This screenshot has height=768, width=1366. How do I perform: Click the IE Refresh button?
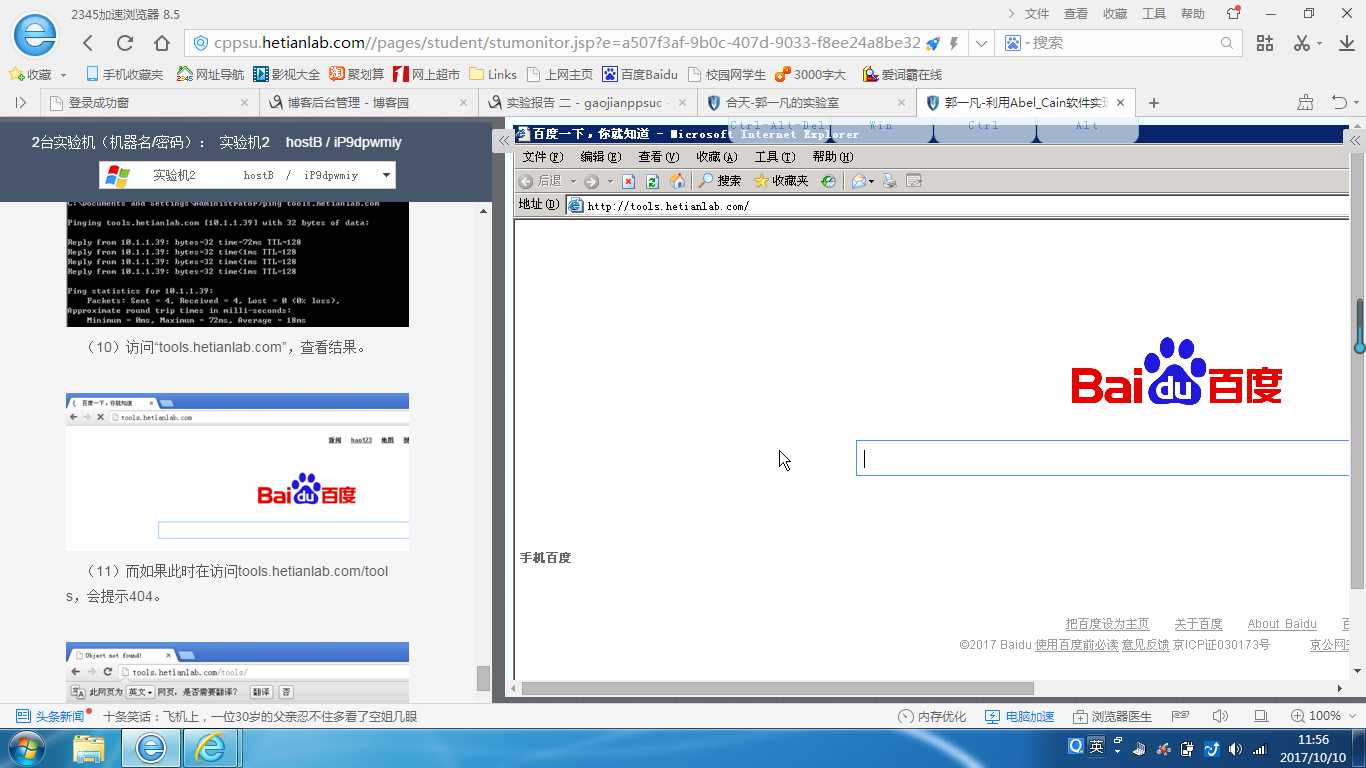pos(652,181)
